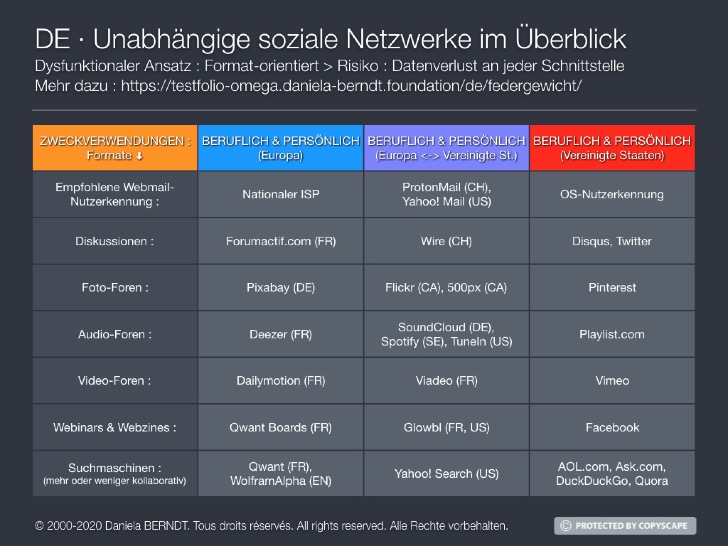
Task: Select the blue Europa column header
Action: pyautogui.click(x=280, y=148)
